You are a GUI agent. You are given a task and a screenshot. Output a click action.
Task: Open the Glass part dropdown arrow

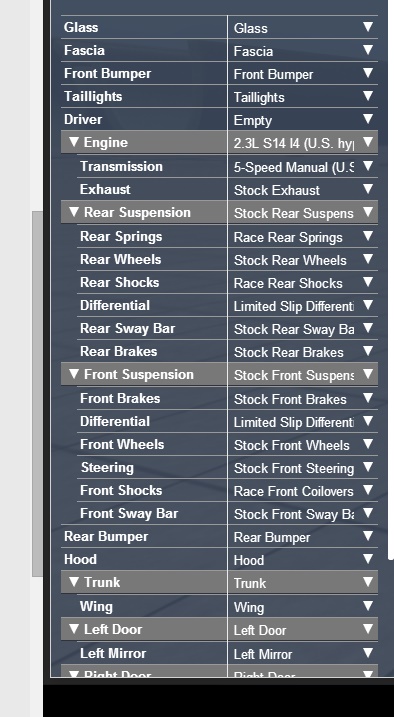pyautogui.click(x=368, y=27)
